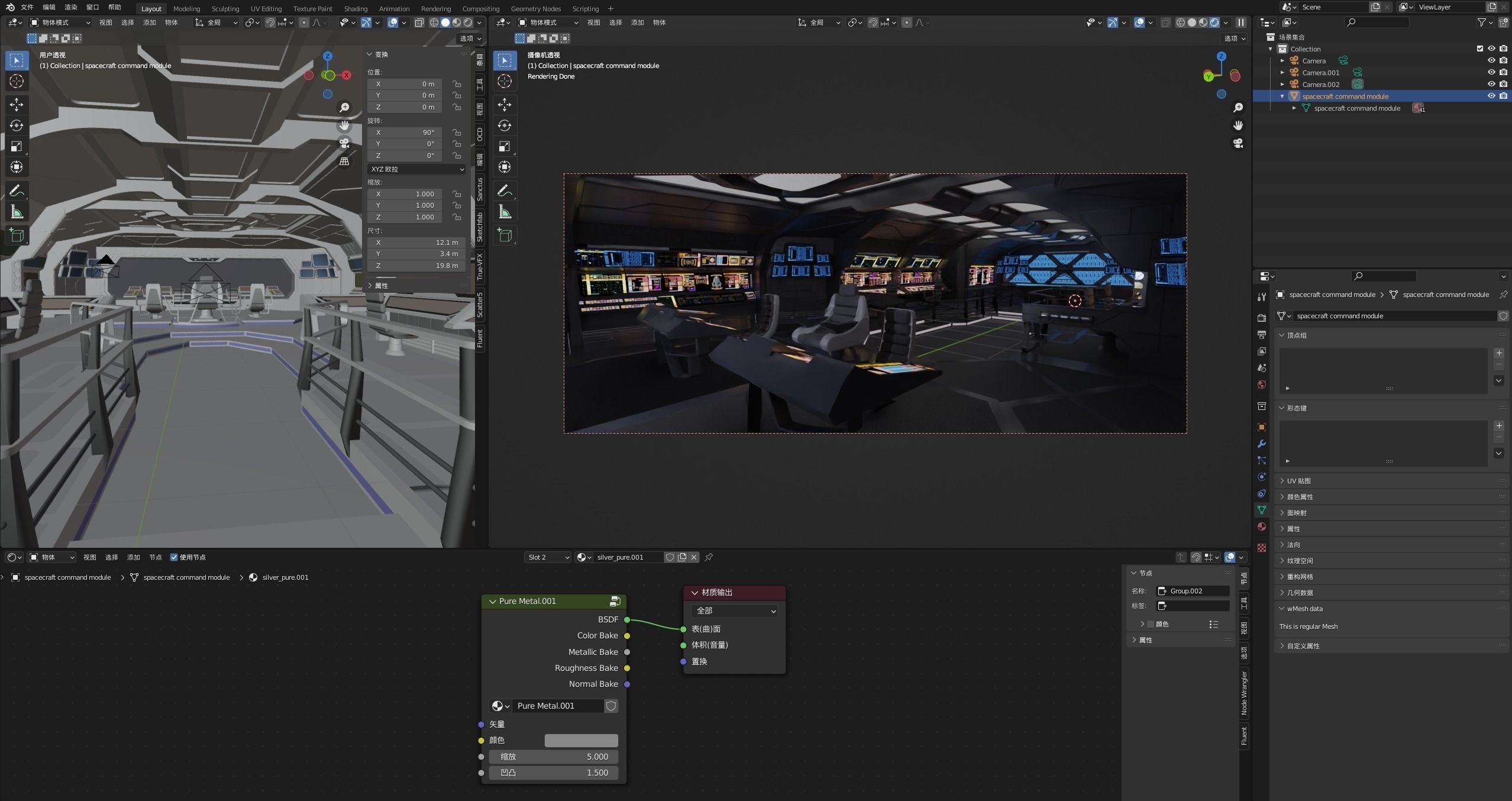
Task: Select the Rotate tool in left viewport
Action: pos(17,125)
